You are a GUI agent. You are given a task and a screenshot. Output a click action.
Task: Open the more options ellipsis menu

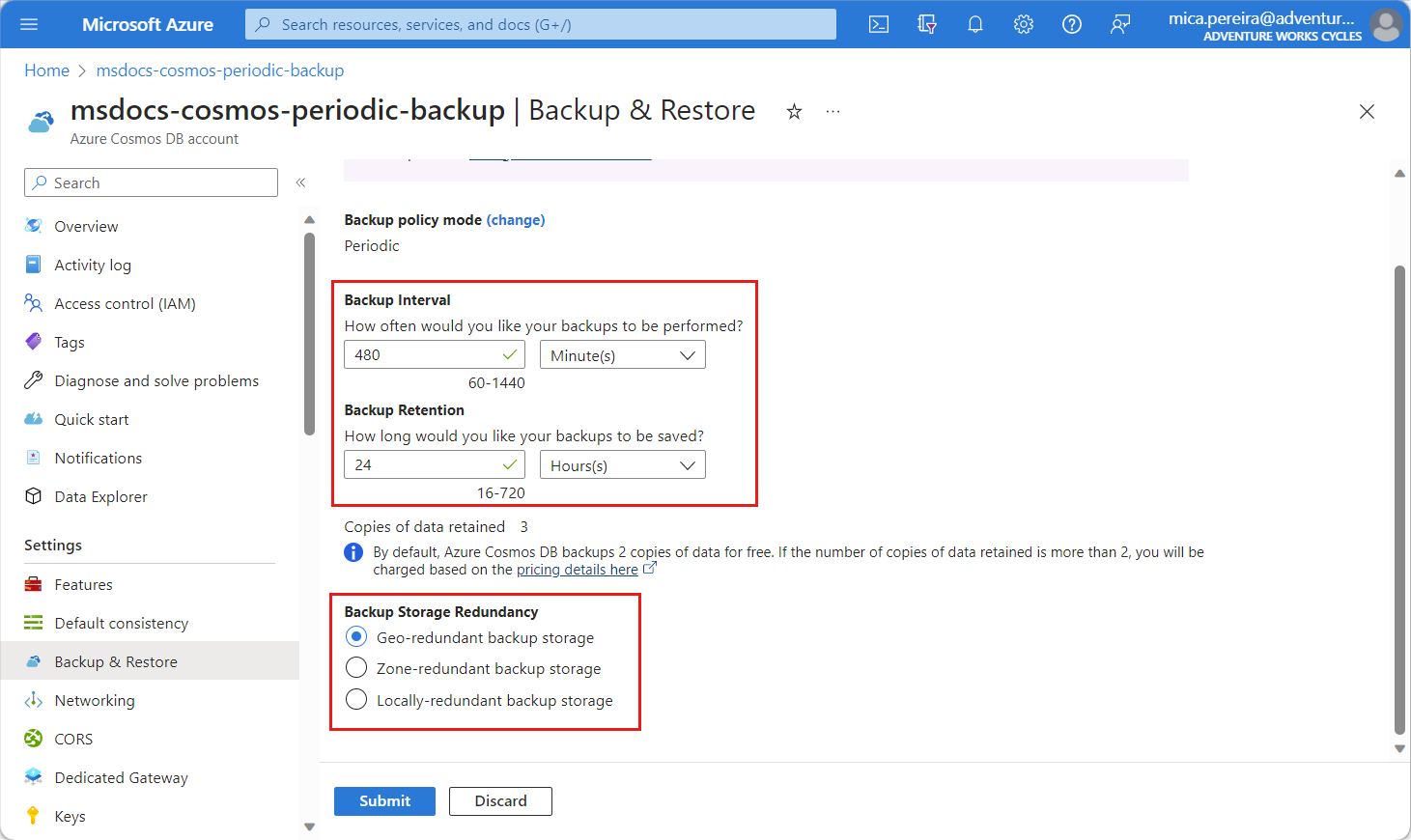click(x=832, y=112)
